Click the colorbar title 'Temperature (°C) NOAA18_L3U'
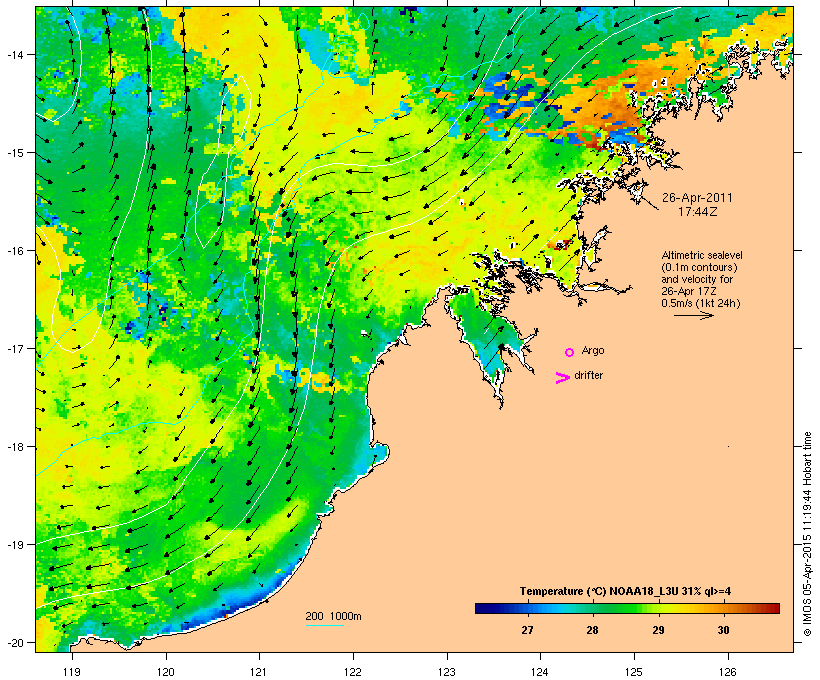 click(594, 591)
